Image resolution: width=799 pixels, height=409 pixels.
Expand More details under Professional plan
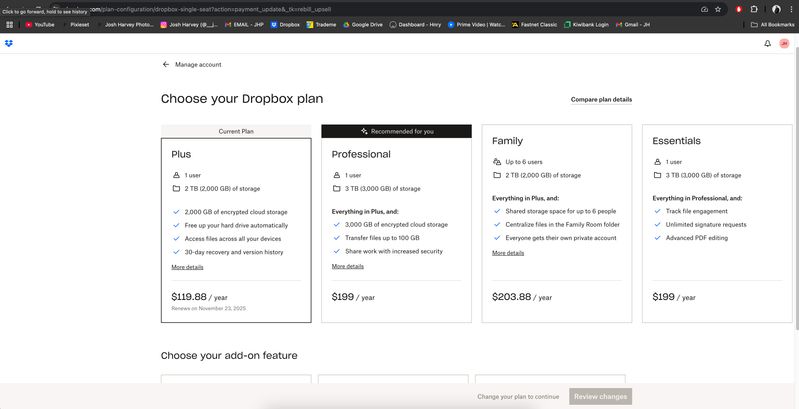click(x=348, y=266)
